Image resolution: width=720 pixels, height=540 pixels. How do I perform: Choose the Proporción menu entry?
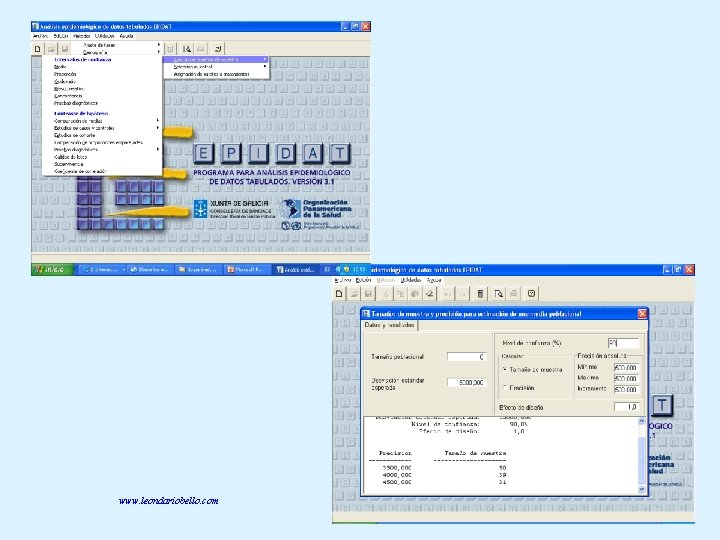point(65,74)
